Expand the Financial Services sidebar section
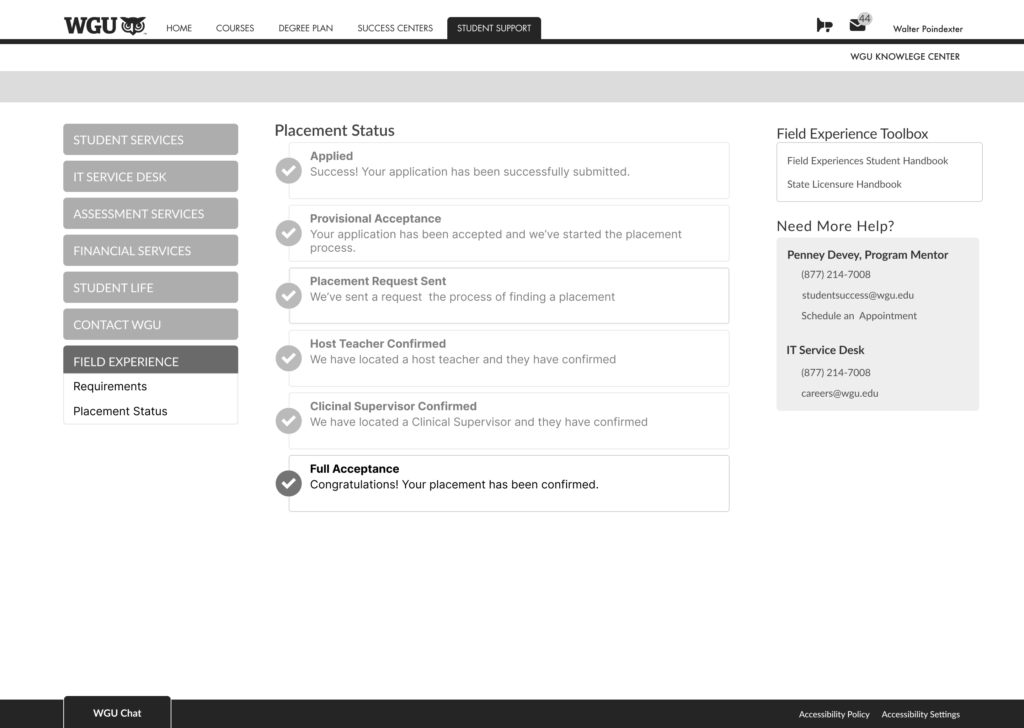Image resolution: width=1024 pixels, height=728 pixels. pos(150,251)
